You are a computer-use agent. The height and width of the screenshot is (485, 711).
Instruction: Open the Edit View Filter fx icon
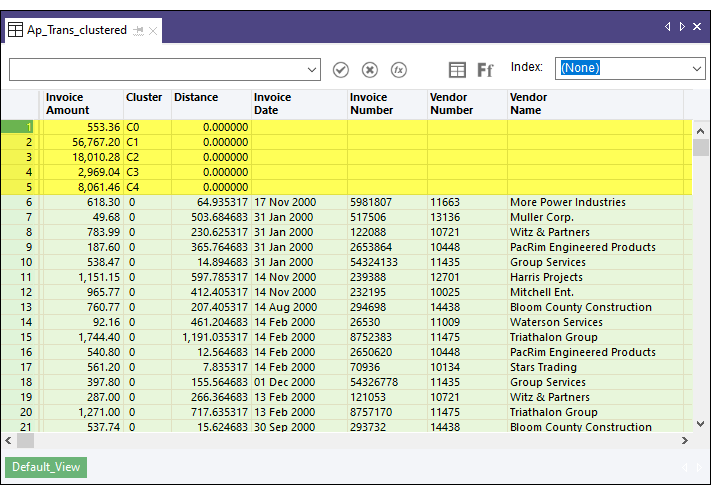click(398, 69)
